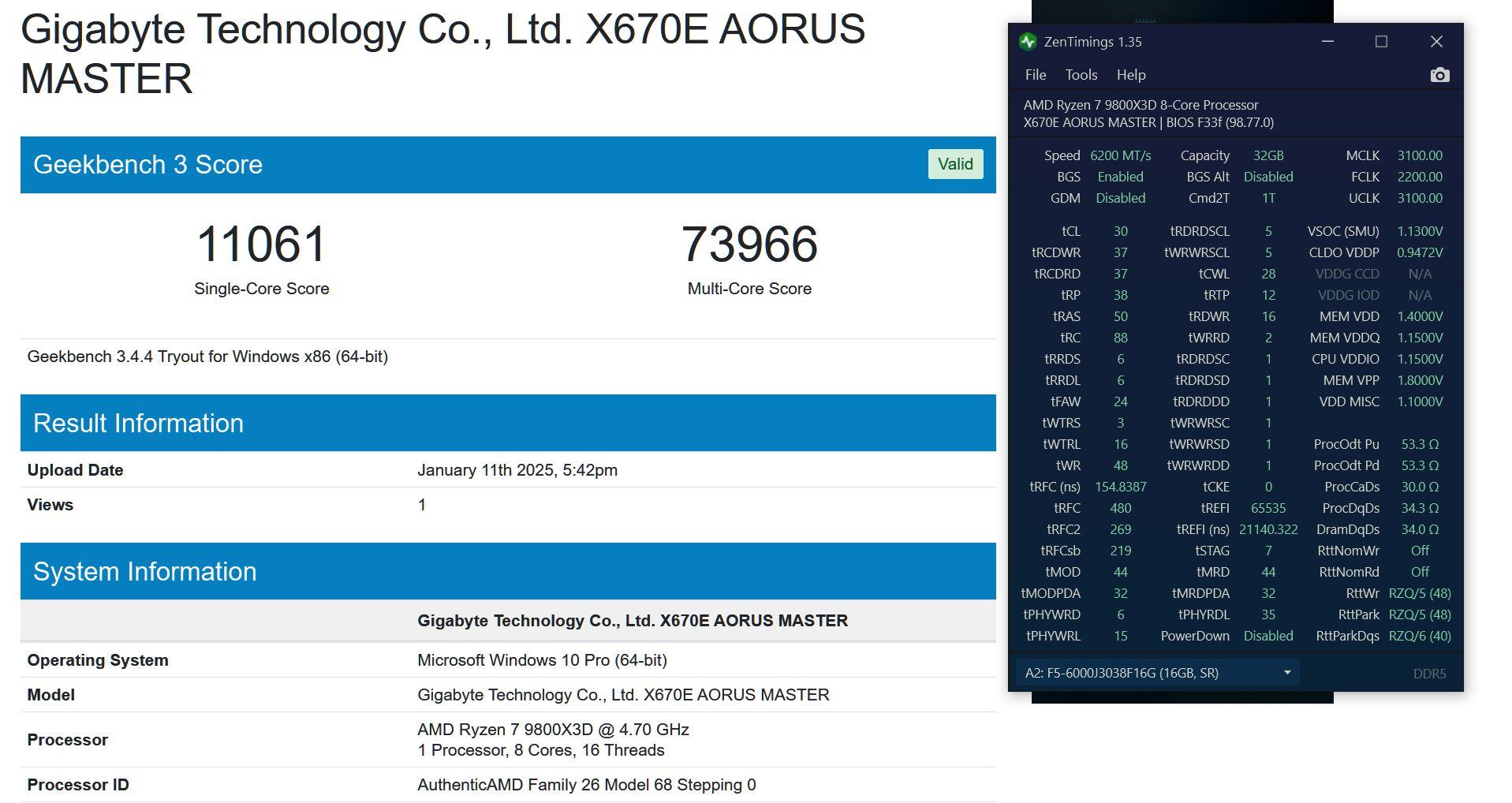Click the Views count value
This screenshot has width=1512, height=803.
pyautogui.click(x=422, y=505)
